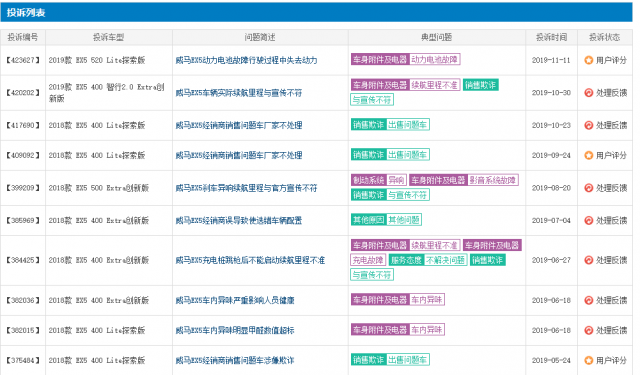Open complaint 威马EX5经销商销售问题车涉嫌欺诈
640x375 pixels.
coord(235,361)
